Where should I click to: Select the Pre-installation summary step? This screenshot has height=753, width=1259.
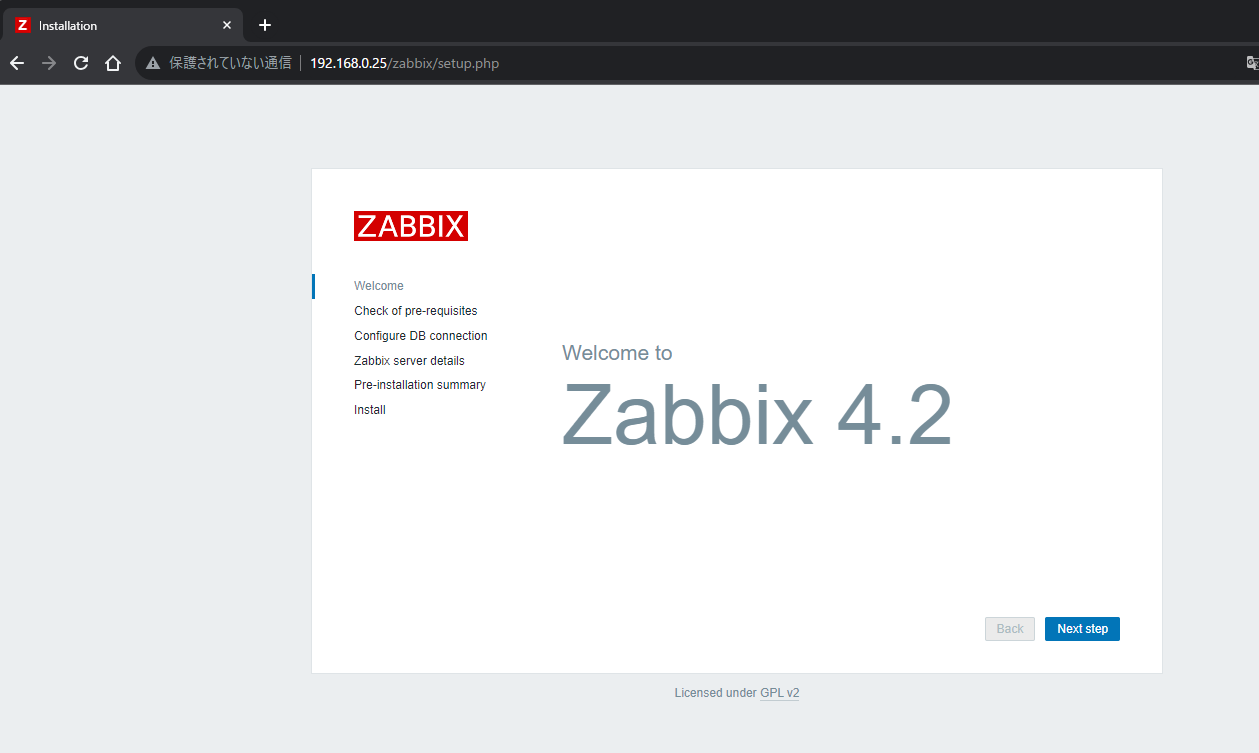(x=419, y=384)
